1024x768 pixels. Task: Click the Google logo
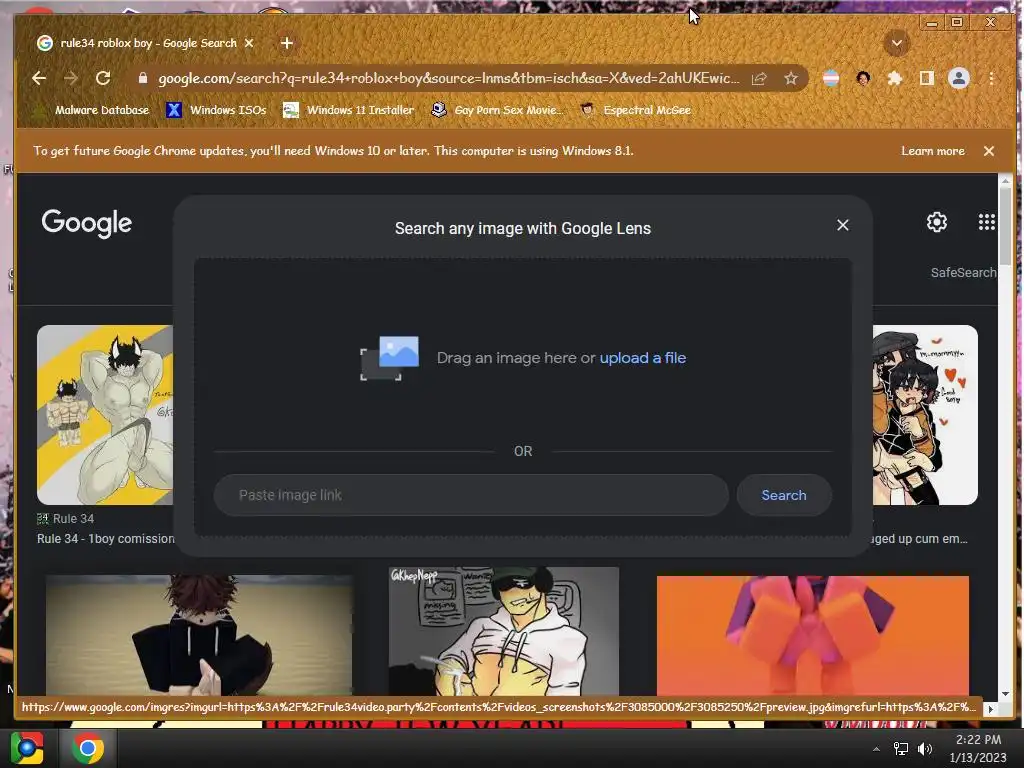click(87, 223)
